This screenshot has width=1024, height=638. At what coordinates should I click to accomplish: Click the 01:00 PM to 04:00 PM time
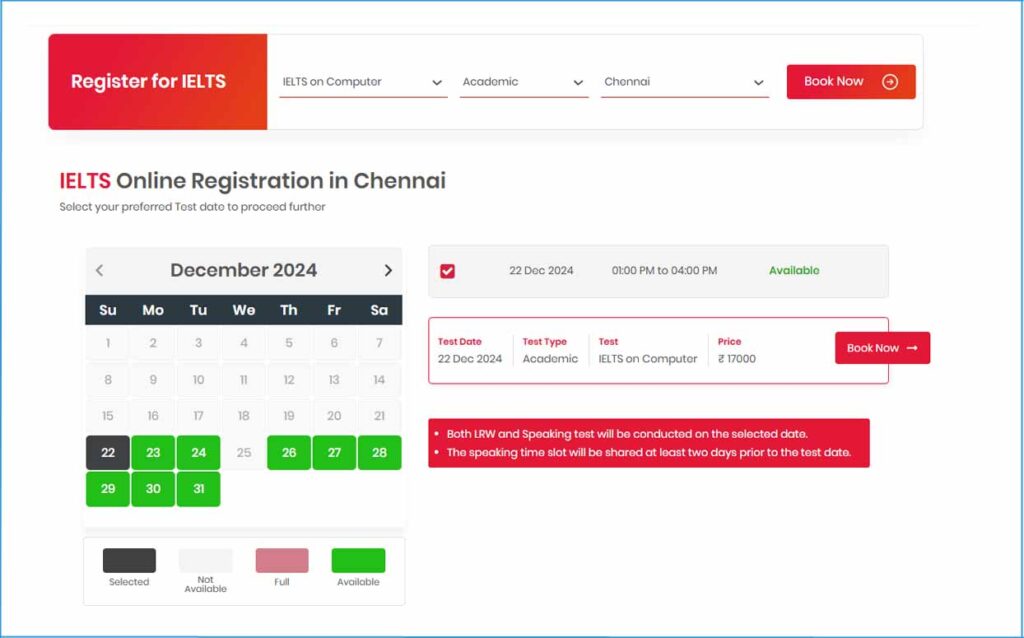coord(664,270)
